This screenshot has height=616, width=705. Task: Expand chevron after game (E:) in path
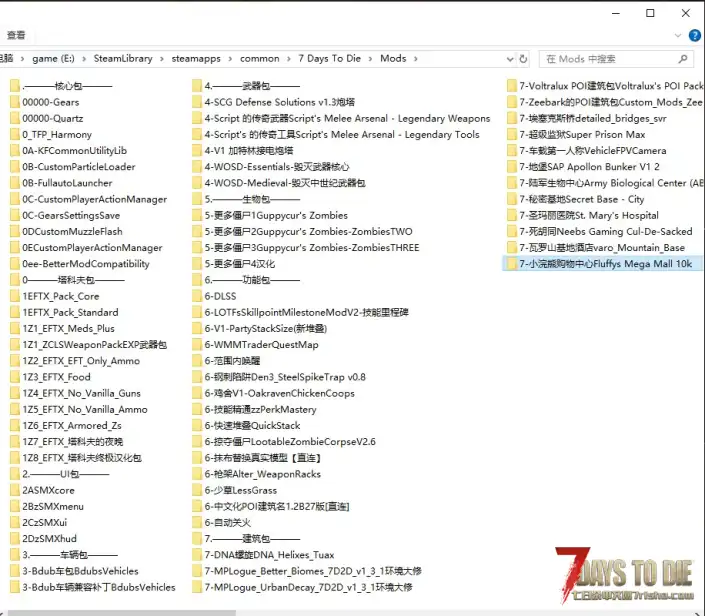coord(84,59)
